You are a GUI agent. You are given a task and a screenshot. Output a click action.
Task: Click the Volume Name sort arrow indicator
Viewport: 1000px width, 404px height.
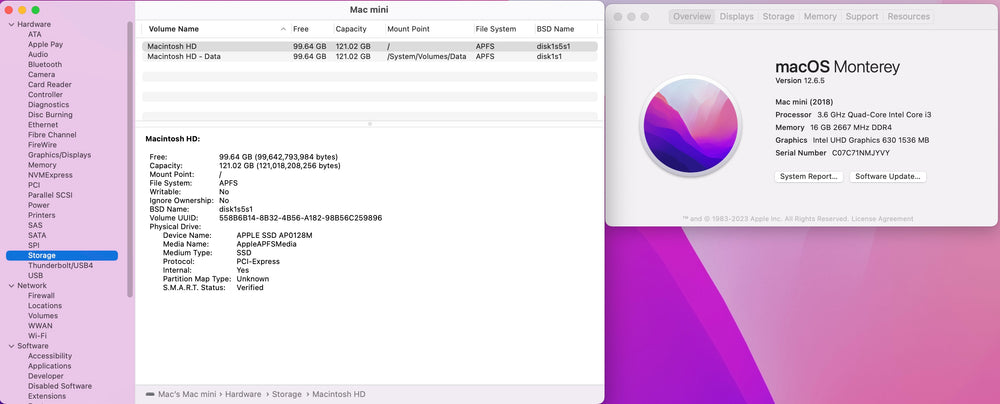284,30
